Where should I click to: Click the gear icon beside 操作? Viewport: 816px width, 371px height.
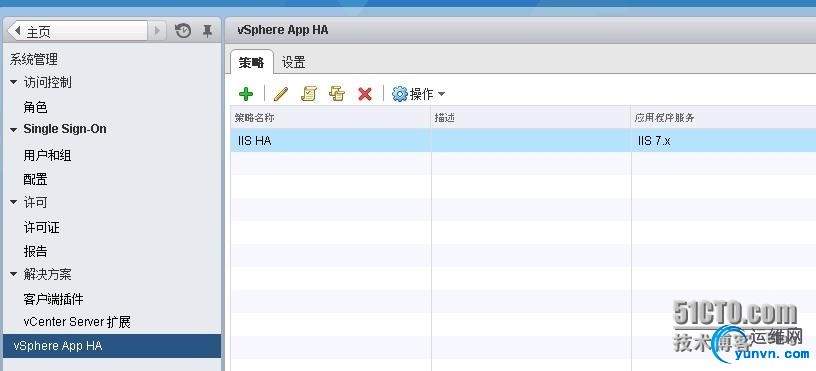pyautogui.click(x=399, y=94)
